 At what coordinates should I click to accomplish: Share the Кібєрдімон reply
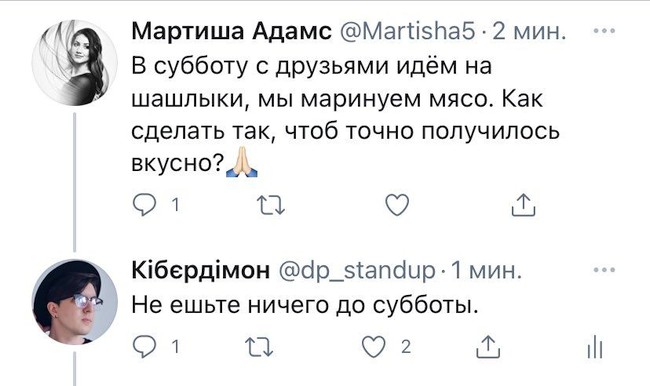coord(488,347)
